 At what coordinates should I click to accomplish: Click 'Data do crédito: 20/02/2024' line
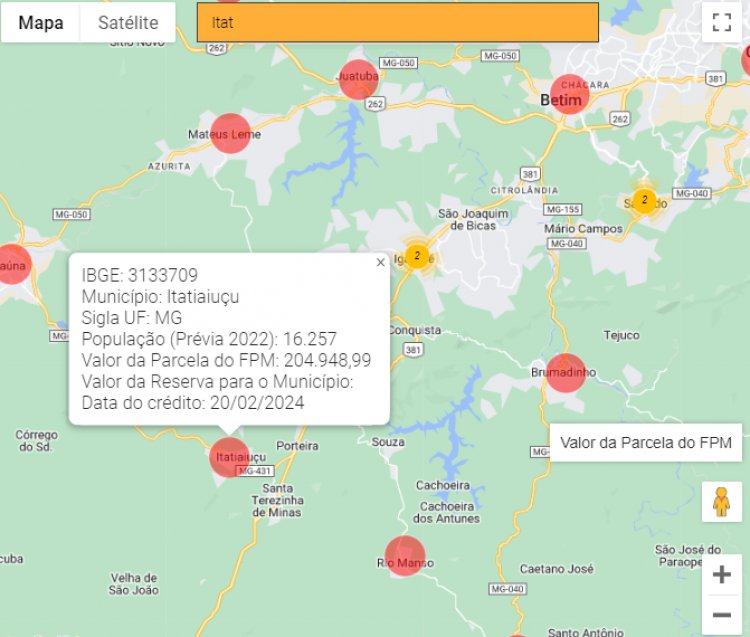coord(193,403)
